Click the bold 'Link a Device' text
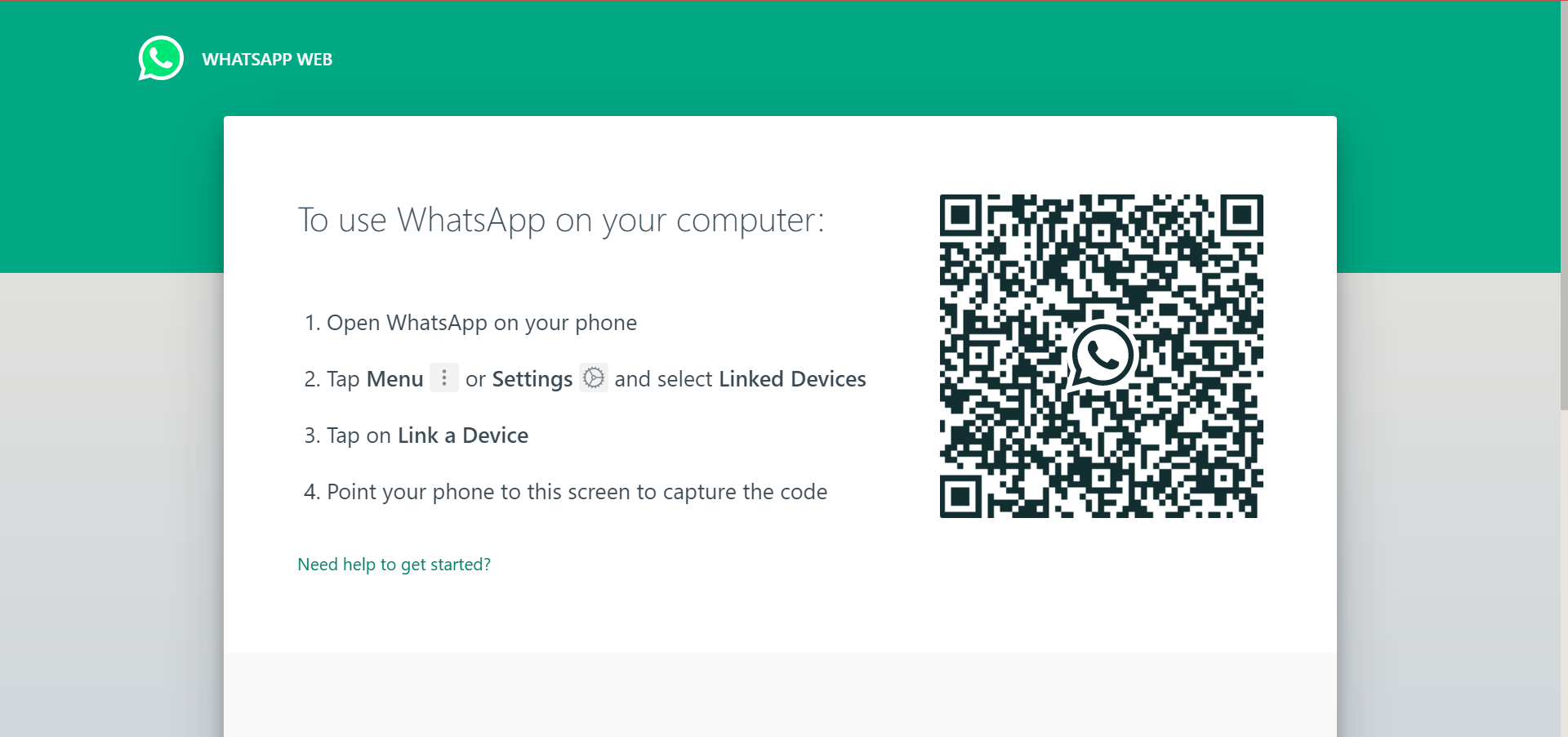The image size is (1568, 737). coord(463,435)
